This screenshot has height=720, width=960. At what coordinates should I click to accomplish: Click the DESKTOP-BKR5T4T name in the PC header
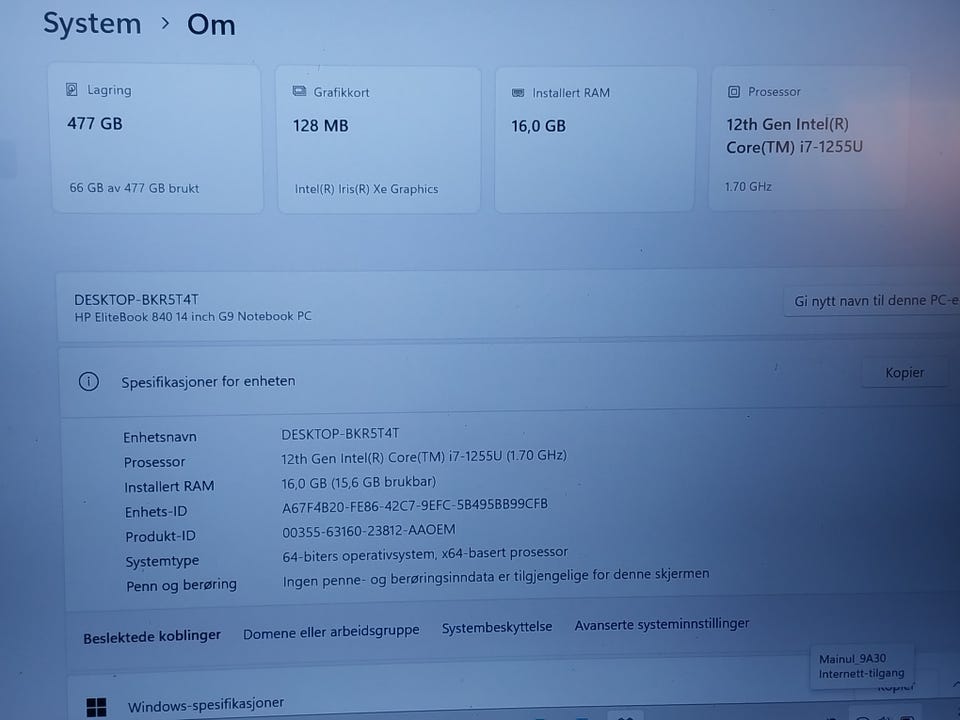pyautogui.click(x=136, y=299)
